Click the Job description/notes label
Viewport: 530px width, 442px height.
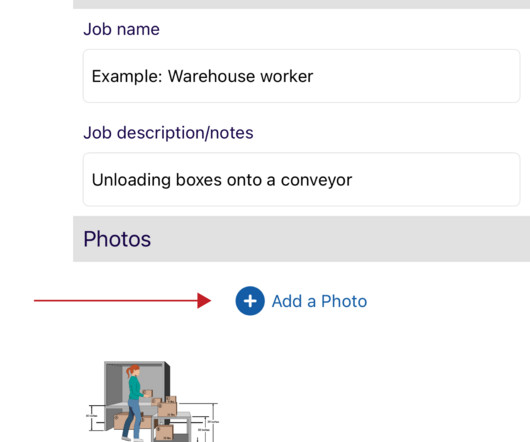[168, 133]
